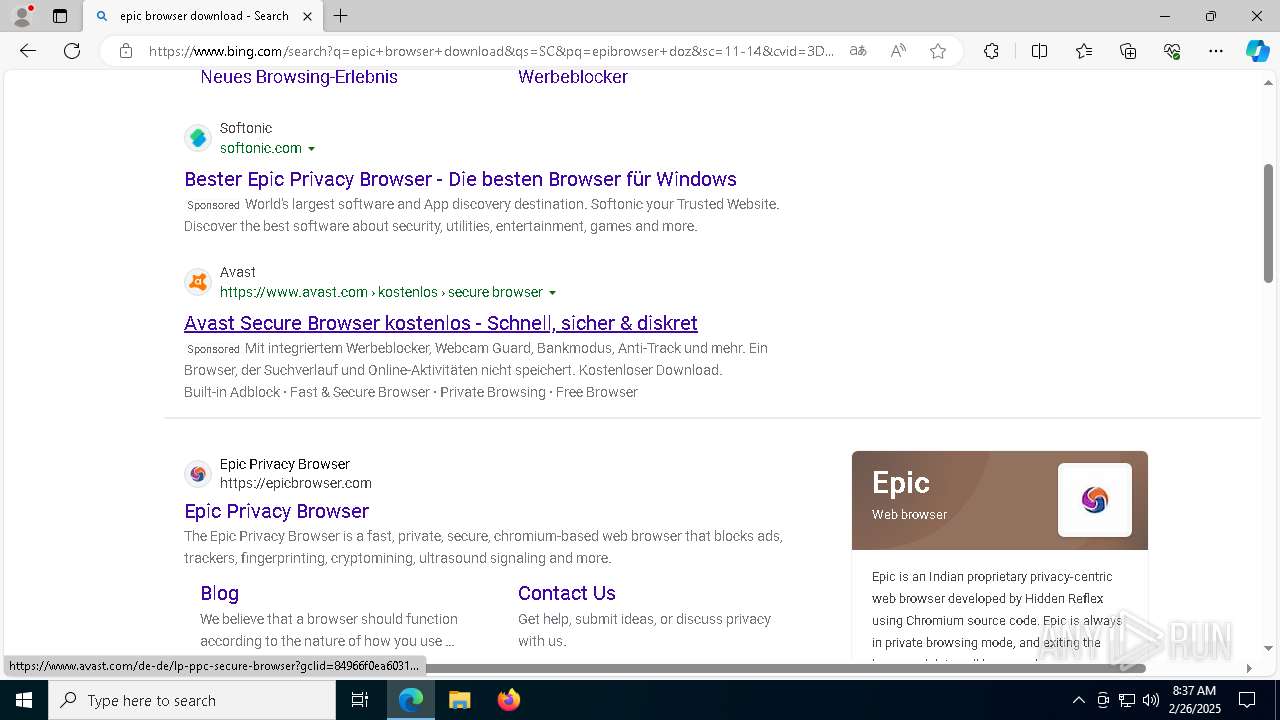
Task: Open the Windows Start menu
Action: [x=24, y=700]
